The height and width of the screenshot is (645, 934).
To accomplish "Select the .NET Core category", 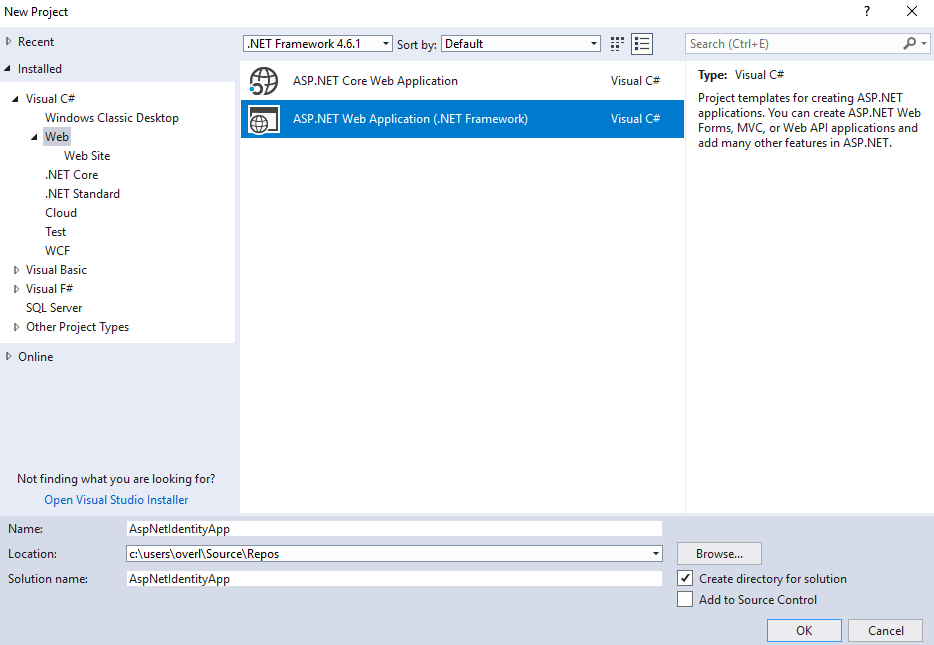I will tap(71, 175).
